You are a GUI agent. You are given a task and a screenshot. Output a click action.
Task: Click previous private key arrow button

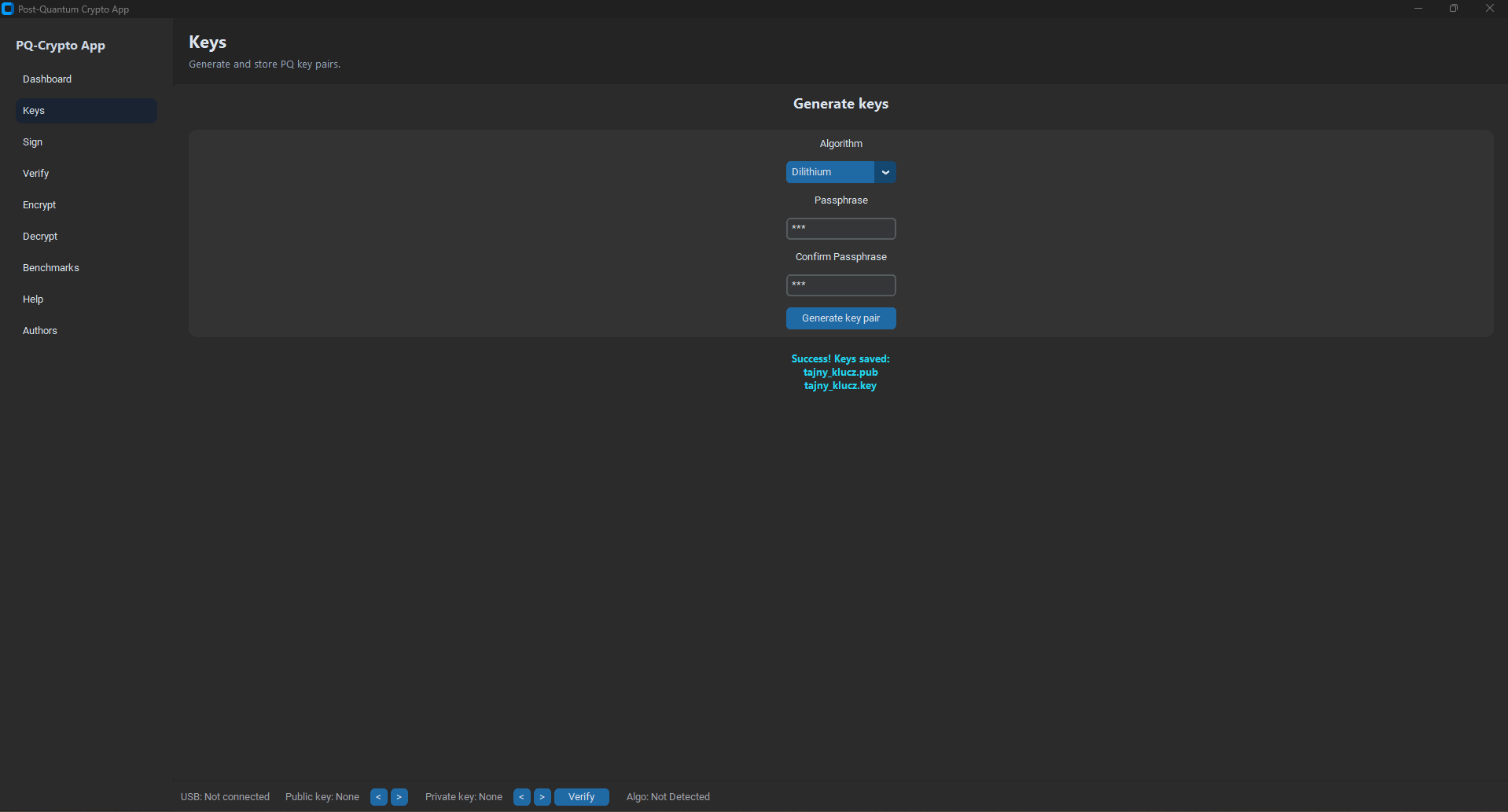521,797
